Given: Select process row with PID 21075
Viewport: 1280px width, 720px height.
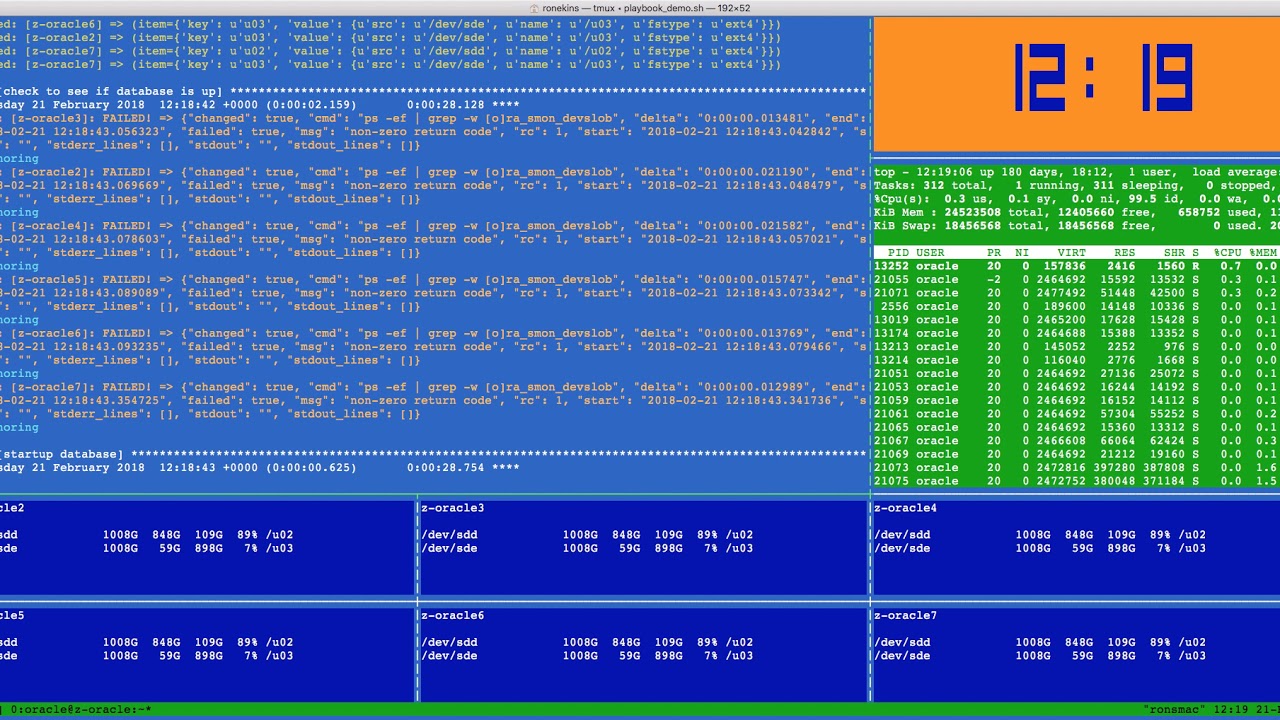Looking at the screenshot, I should [1077, 481].
